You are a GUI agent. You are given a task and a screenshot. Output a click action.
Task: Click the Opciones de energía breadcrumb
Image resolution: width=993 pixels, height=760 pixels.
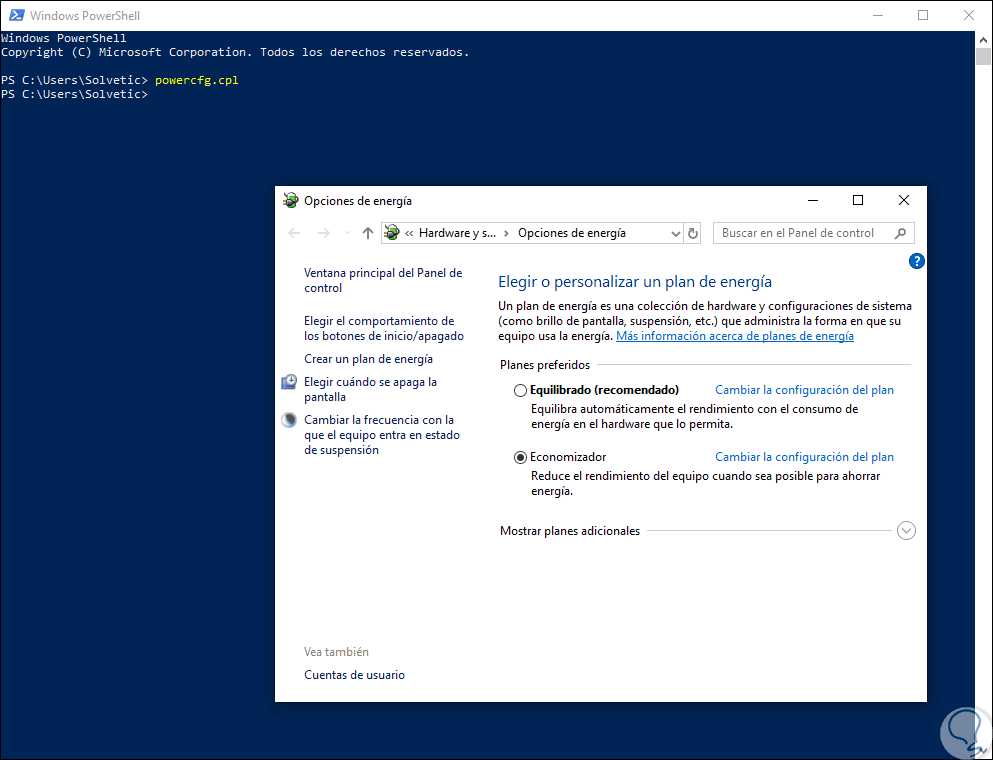click(x=572, y=233)
